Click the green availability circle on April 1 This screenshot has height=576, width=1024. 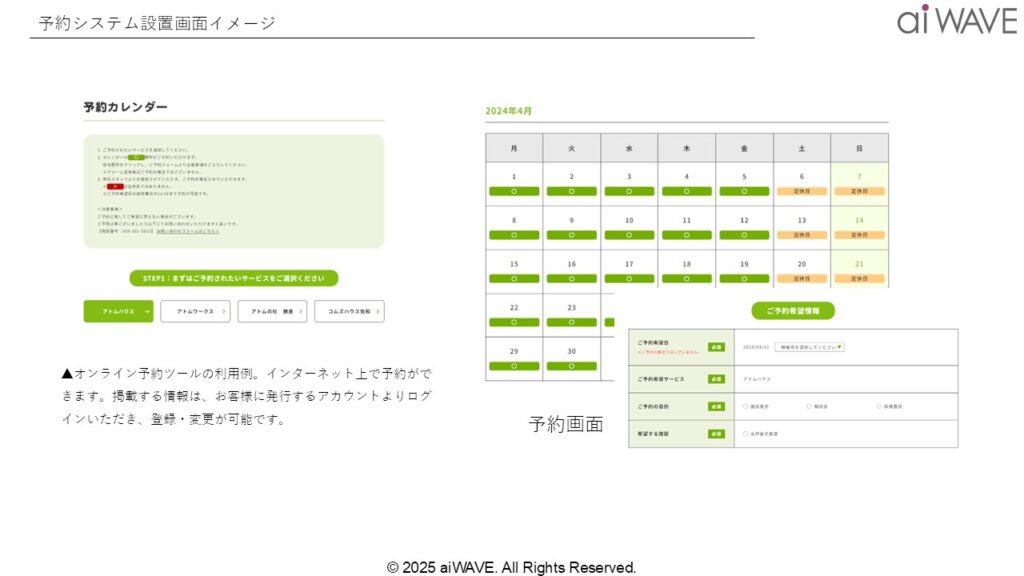(x=514, y=190)
